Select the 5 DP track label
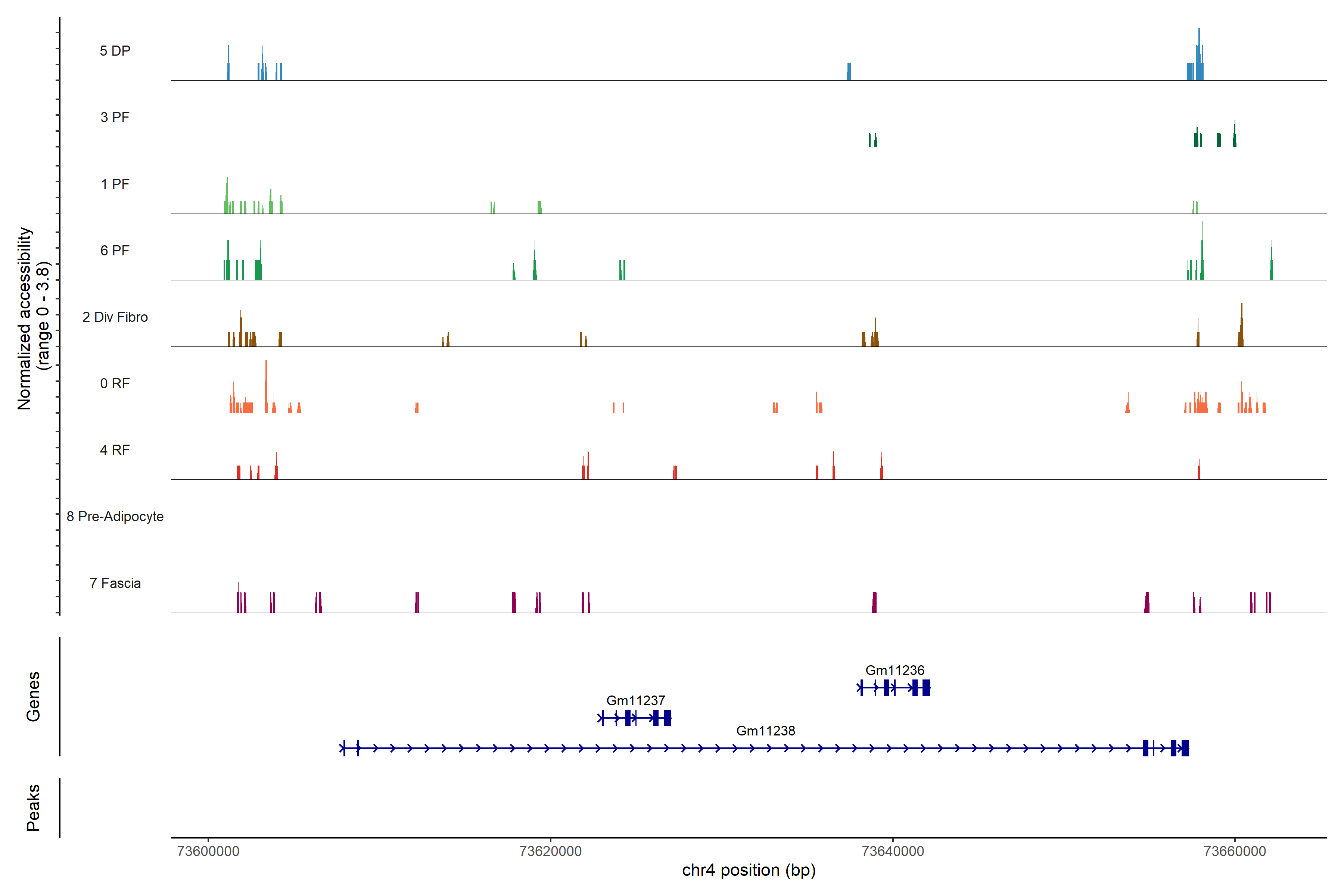Viewport: 1344px width, 896px height. click(x=115, y=51)
